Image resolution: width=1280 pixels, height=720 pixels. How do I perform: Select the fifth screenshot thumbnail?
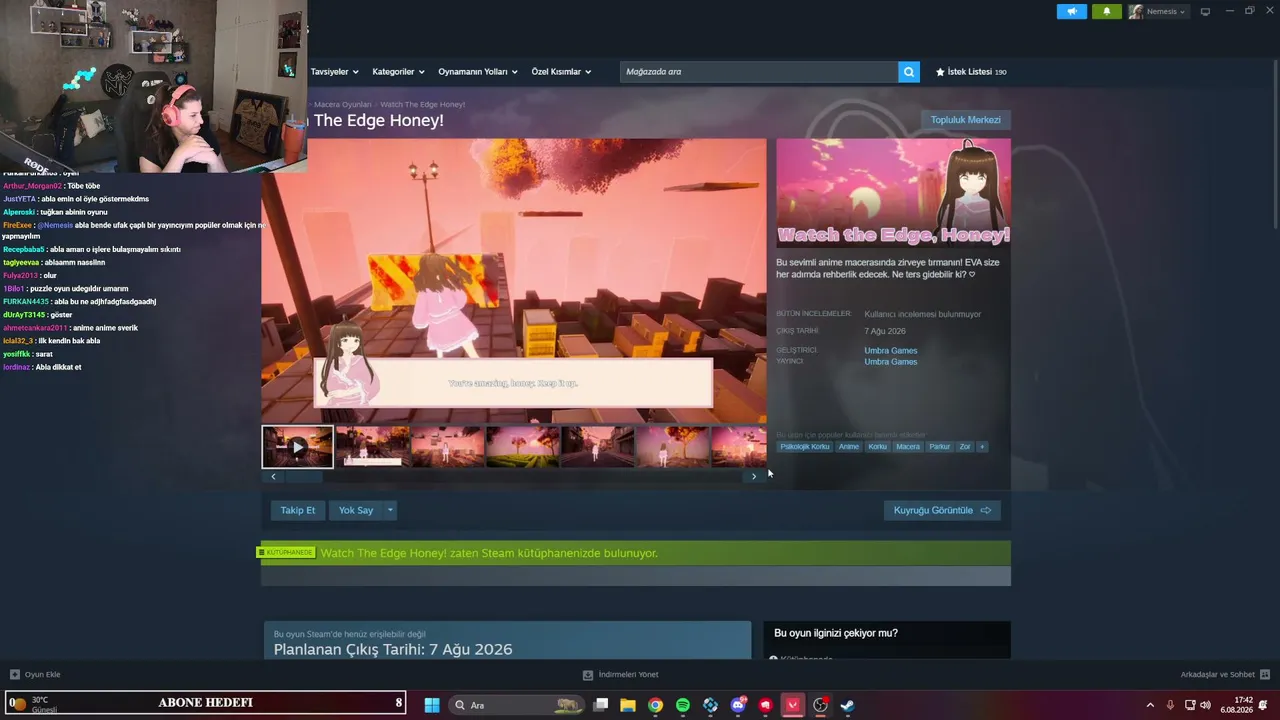[x=598, y=447]
